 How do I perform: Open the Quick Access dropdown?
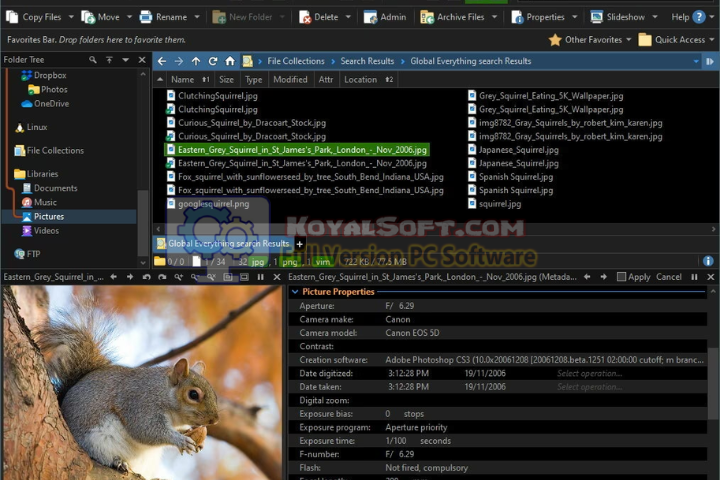676,40
